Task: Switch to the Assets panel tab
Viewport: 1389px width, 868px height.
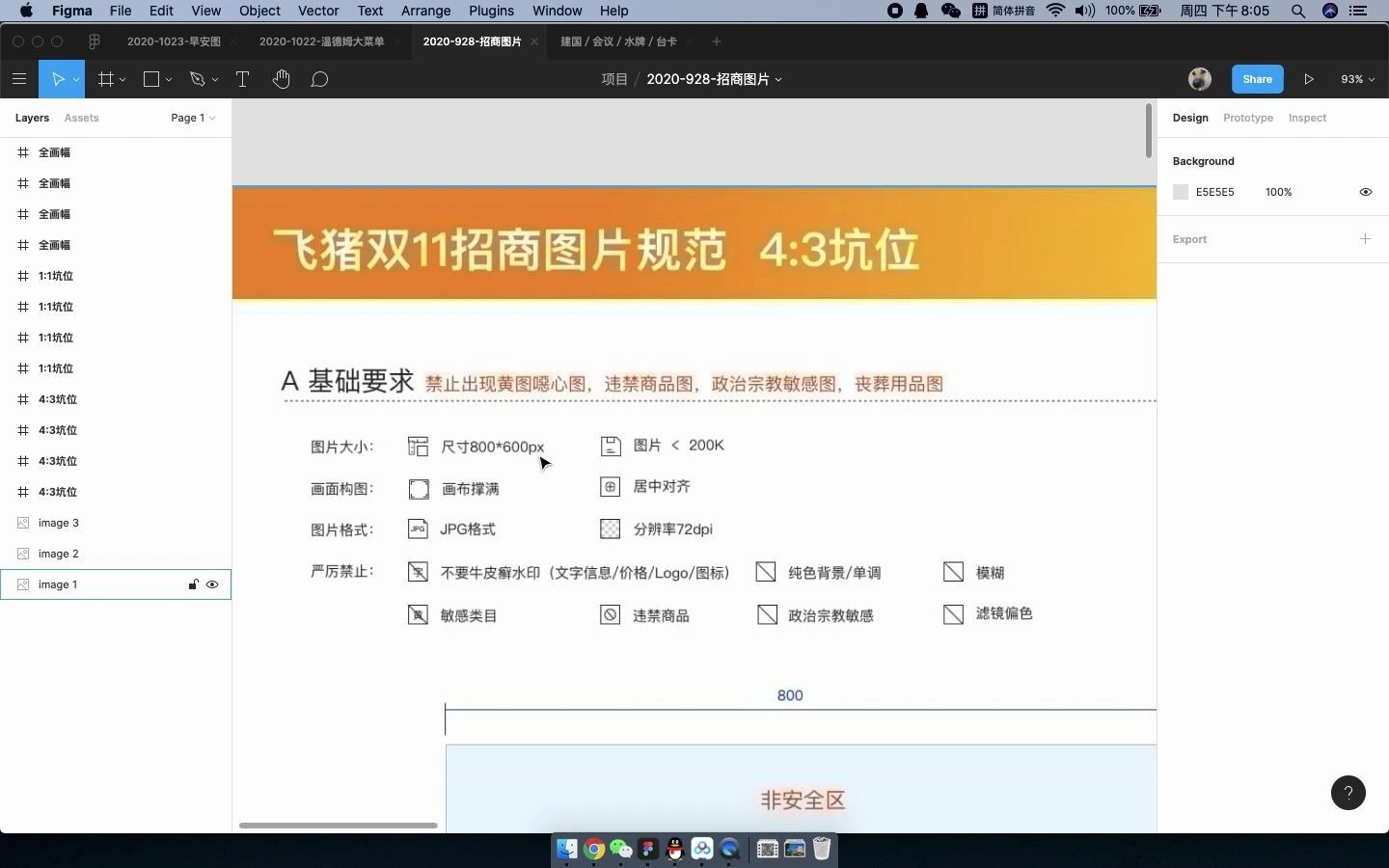Action: pyautogui.click(x=81, y=118)
